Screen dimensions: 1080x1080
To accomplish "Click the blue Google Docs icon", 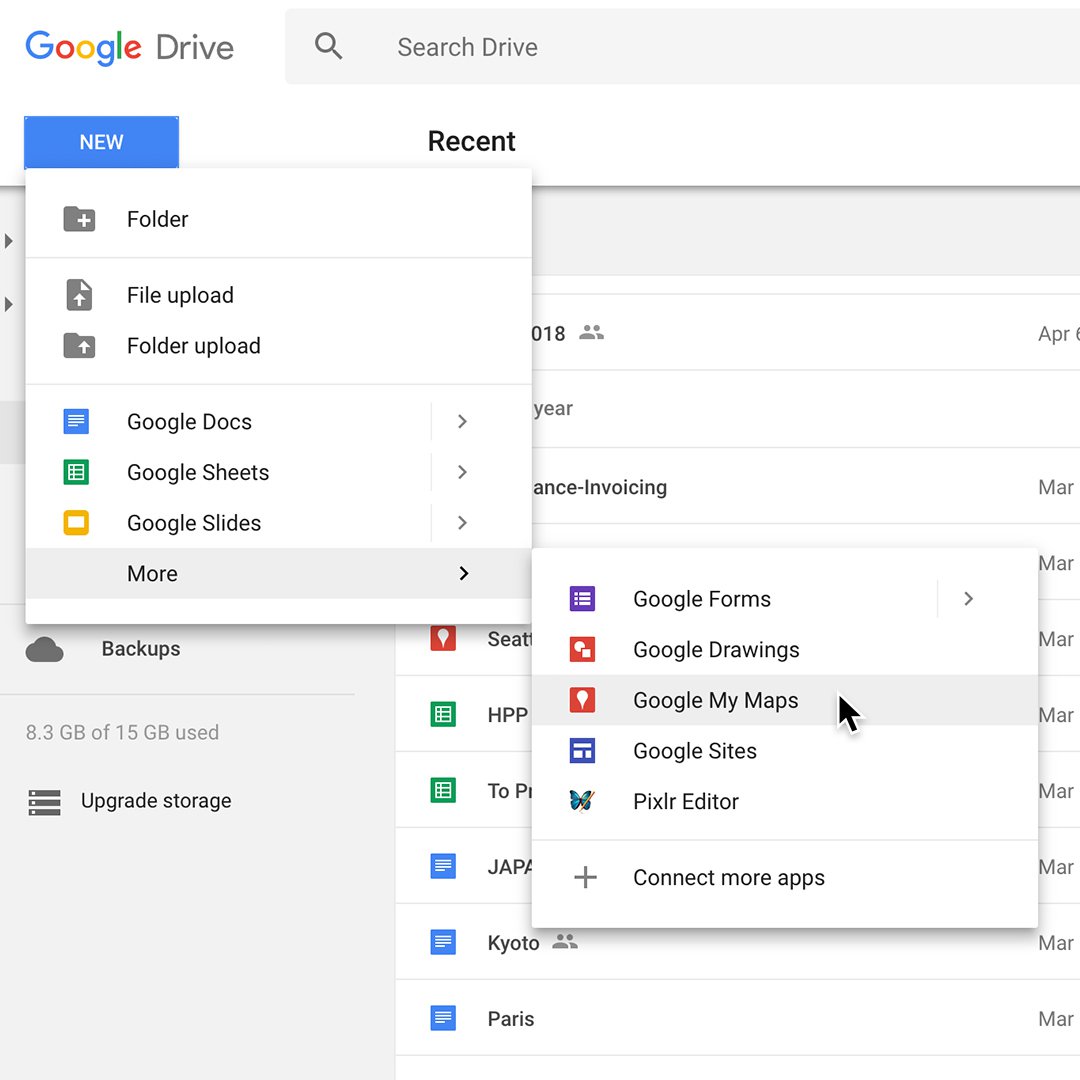I will [x=76, y=421].
